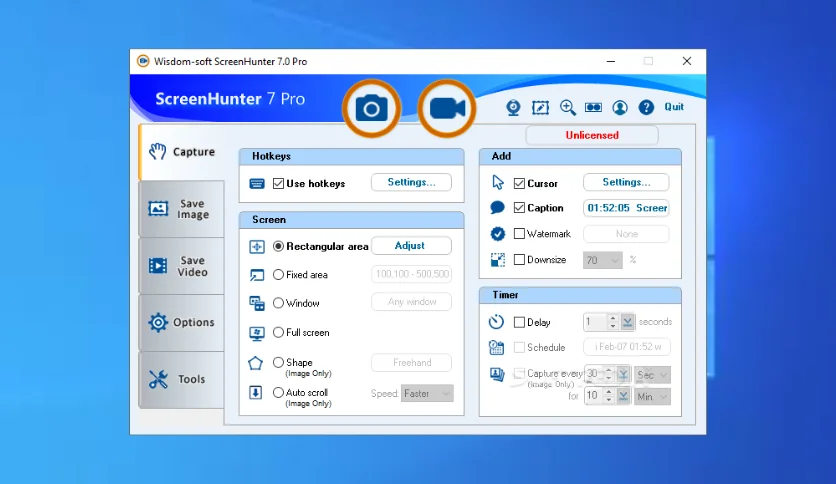Screen dimensions: 836x484
Task: Click the Shape pentagon icon
Action: pyautogui.click(x=255, y=364)
